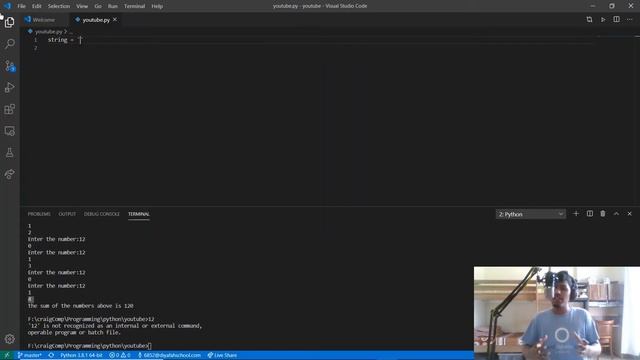
Task: Split the terminal panel
Action: (590, 213)
